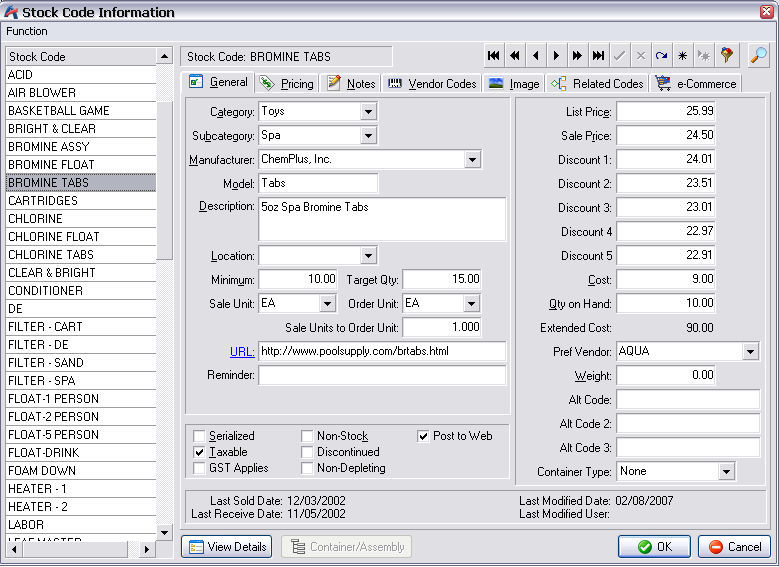Expand the Order Unit dropdown
The image size is (779, 567).
pyautogui.click(x=471, y=303)
